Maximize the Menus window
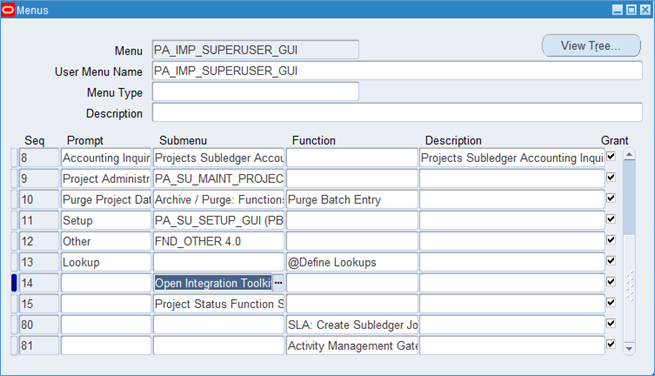Viewport: 655px width, 376px height. coord(632,10)
